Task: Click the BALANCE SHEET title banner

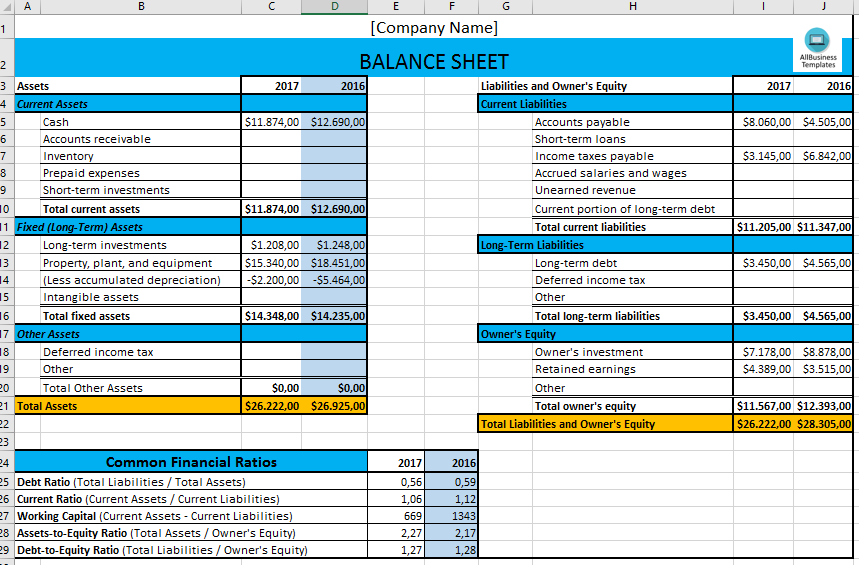Action: coord(434,62)
